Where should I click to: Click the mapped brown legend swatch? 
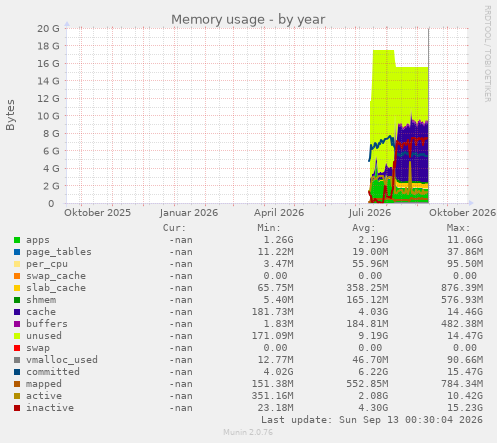17,384
